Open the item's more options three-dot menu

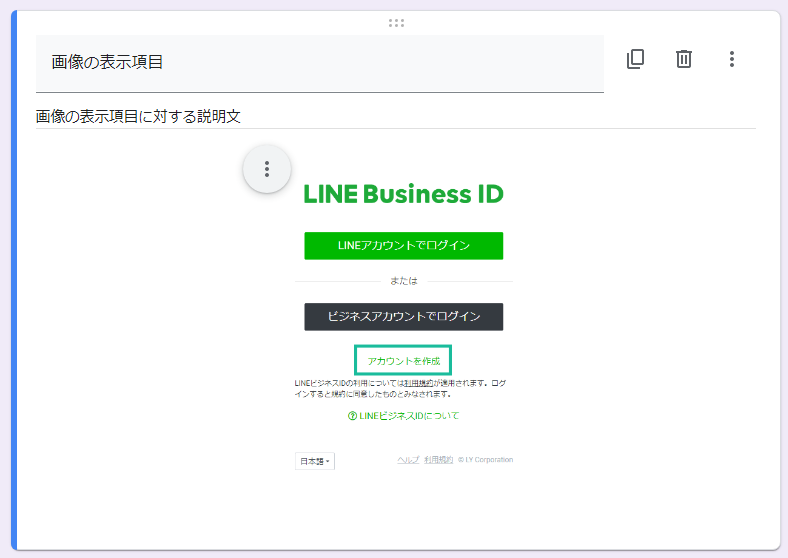(x=732, y=59)
